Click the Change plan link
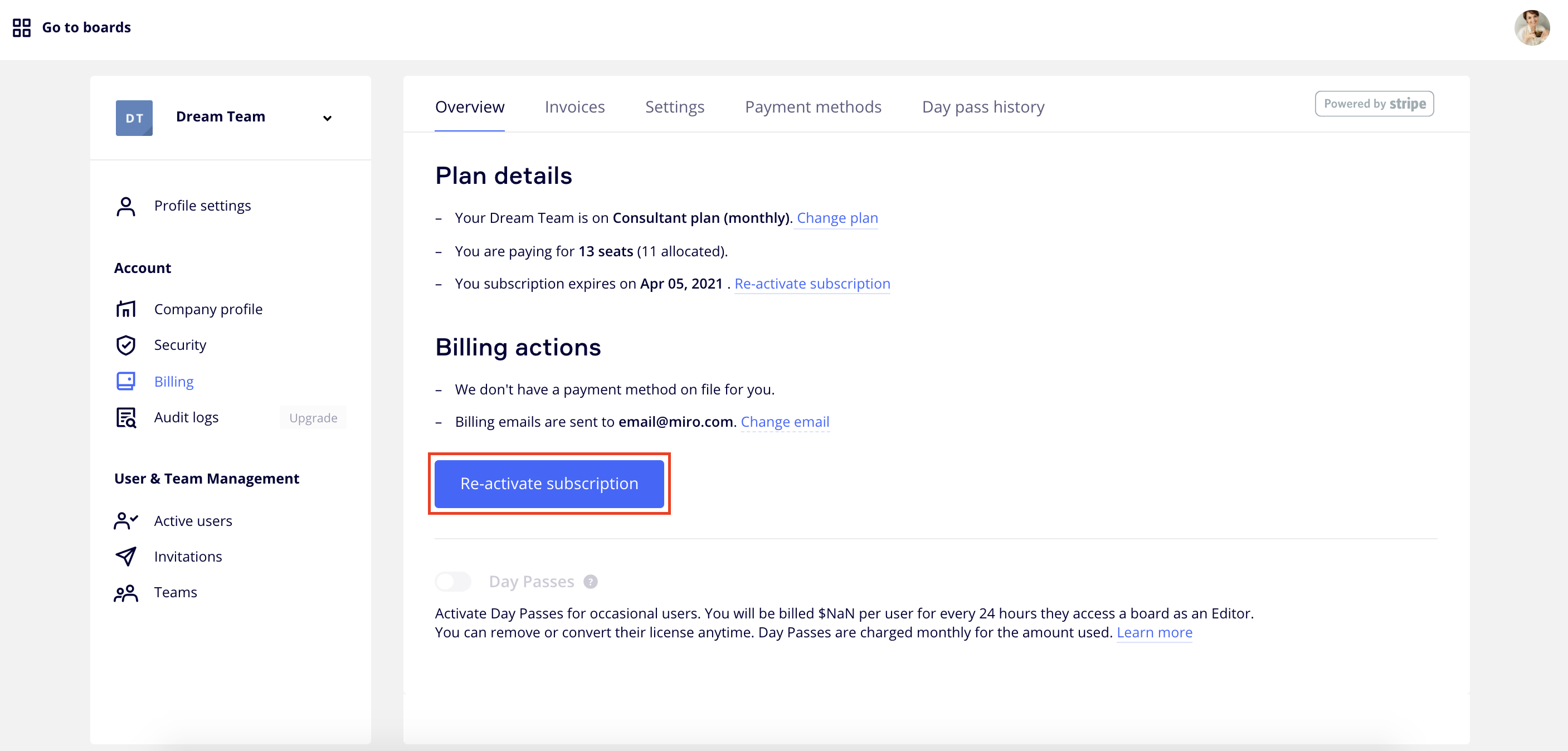 coord(837,218)
